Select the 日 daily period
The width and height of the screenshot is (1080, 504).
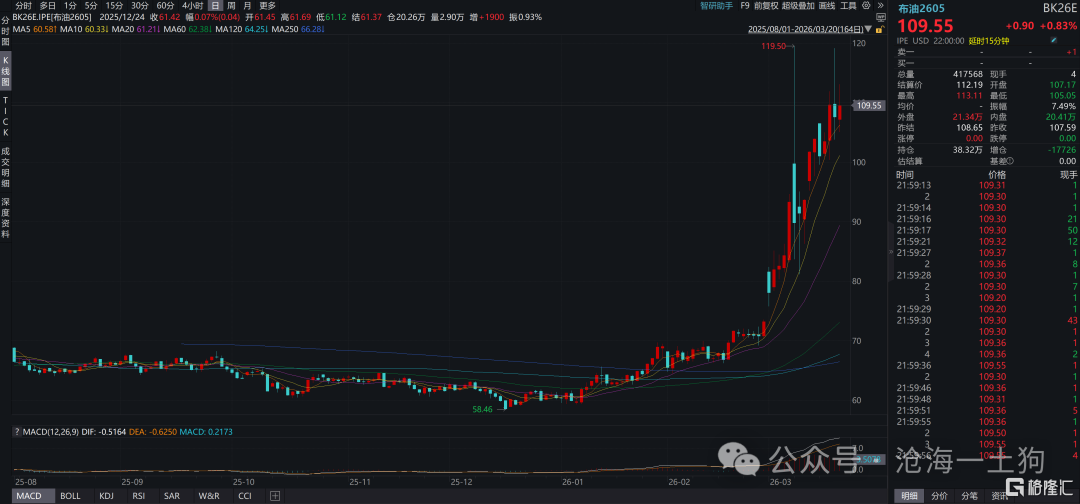[x=215, y=6]
